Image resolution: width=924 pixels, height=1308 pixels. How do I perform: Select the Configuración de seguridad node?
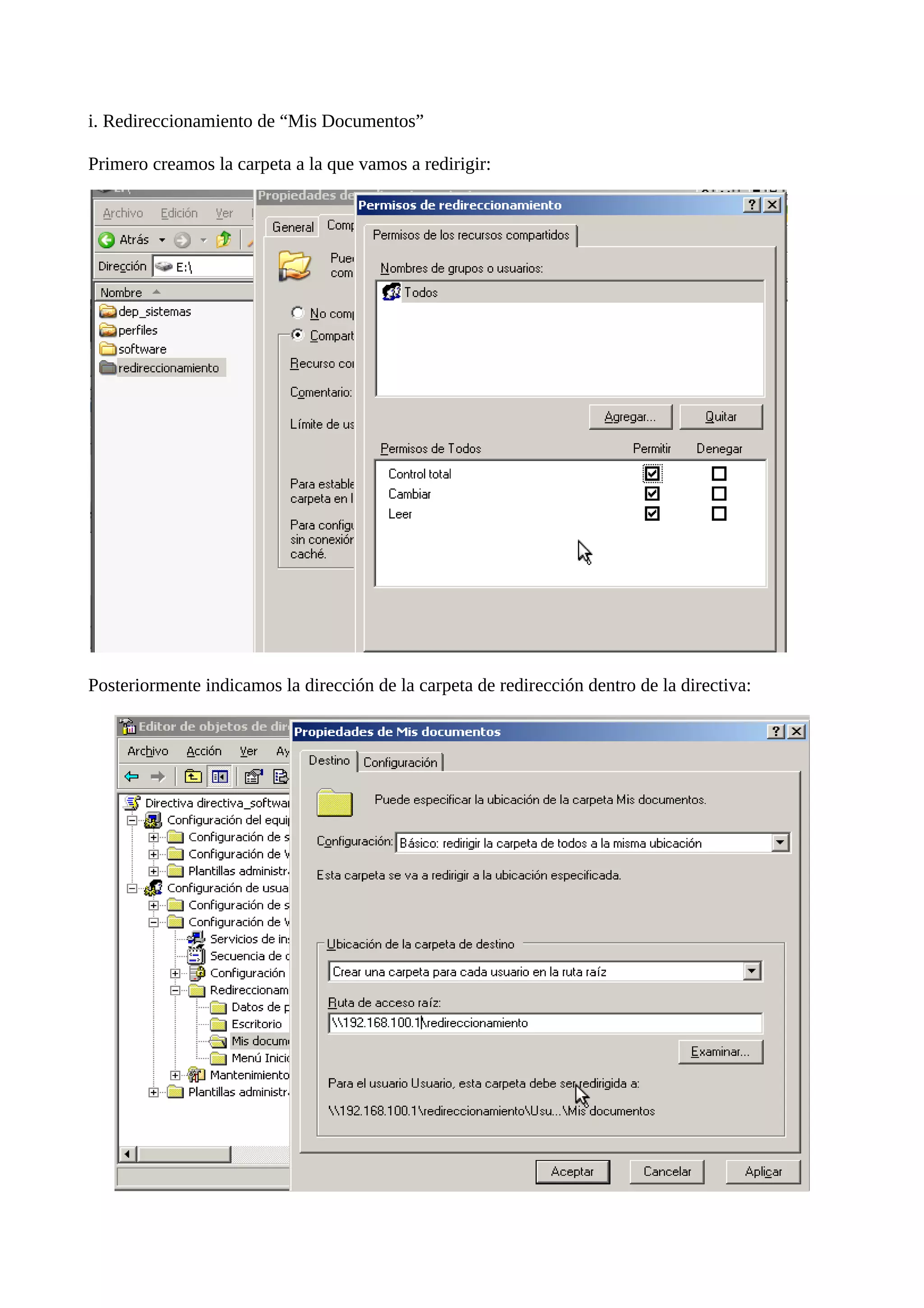coord(237,973)
